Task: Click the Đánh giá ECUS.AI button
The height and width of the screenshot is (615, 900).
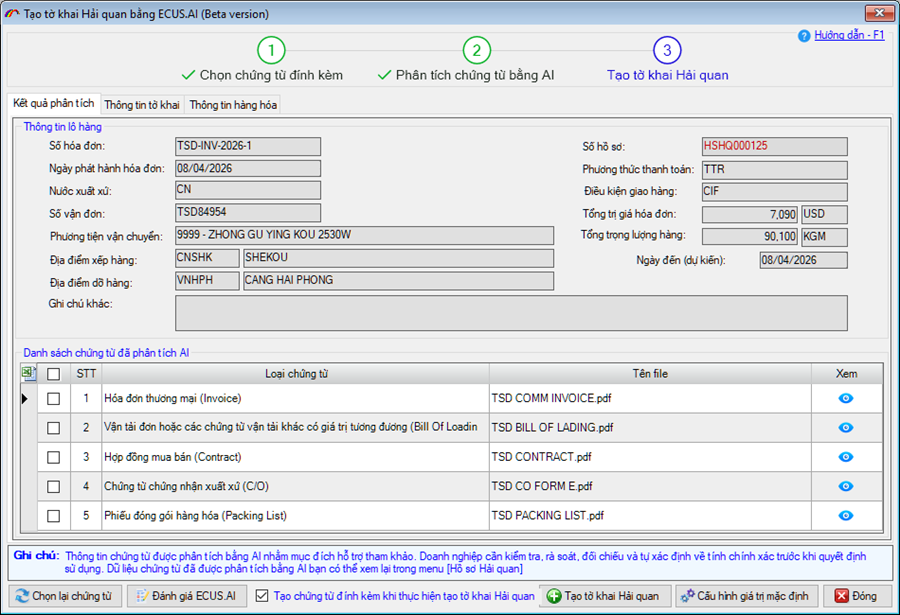Action: coord(188,596)
